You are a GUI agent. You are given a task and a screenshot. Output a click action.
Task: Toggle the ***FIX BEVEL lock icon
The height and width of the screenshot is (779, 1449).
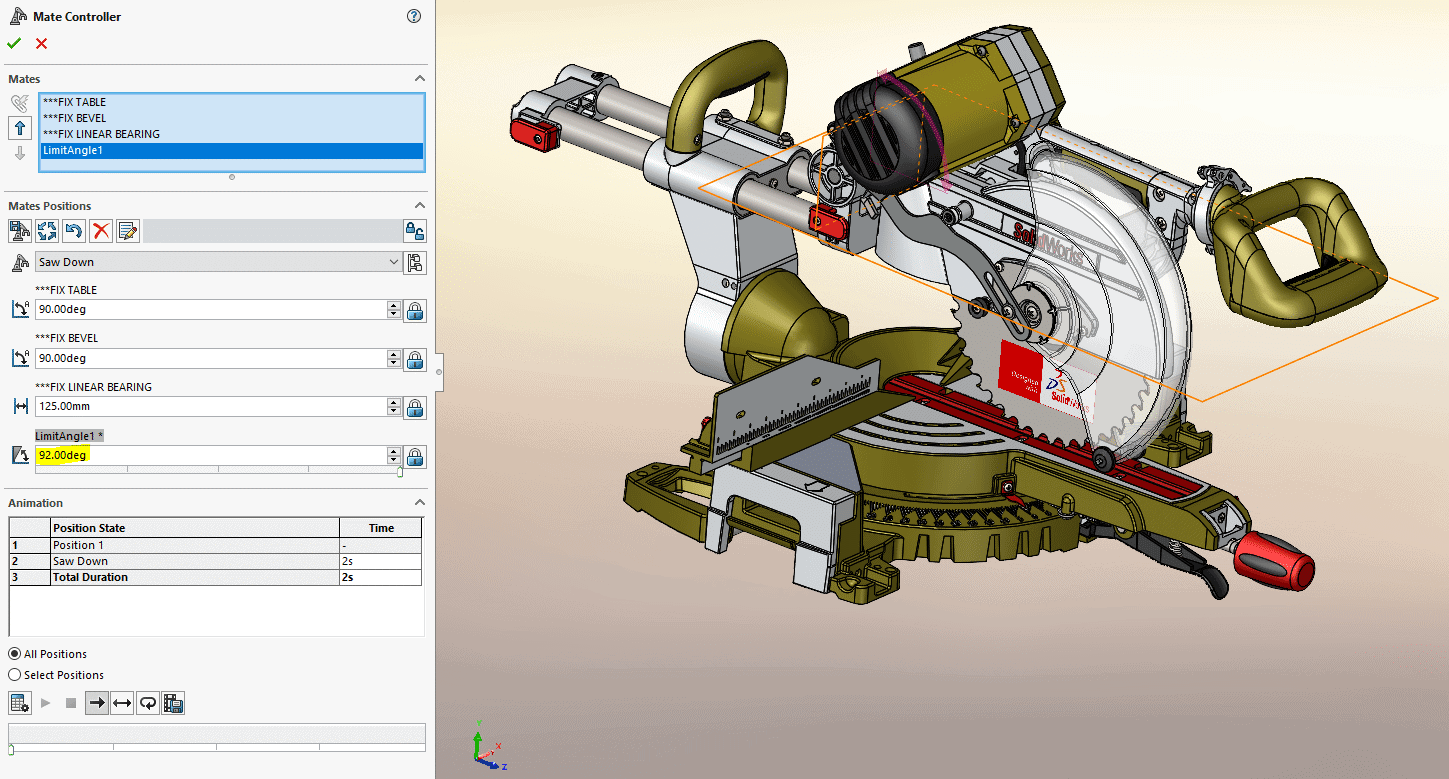pos(415,359)
